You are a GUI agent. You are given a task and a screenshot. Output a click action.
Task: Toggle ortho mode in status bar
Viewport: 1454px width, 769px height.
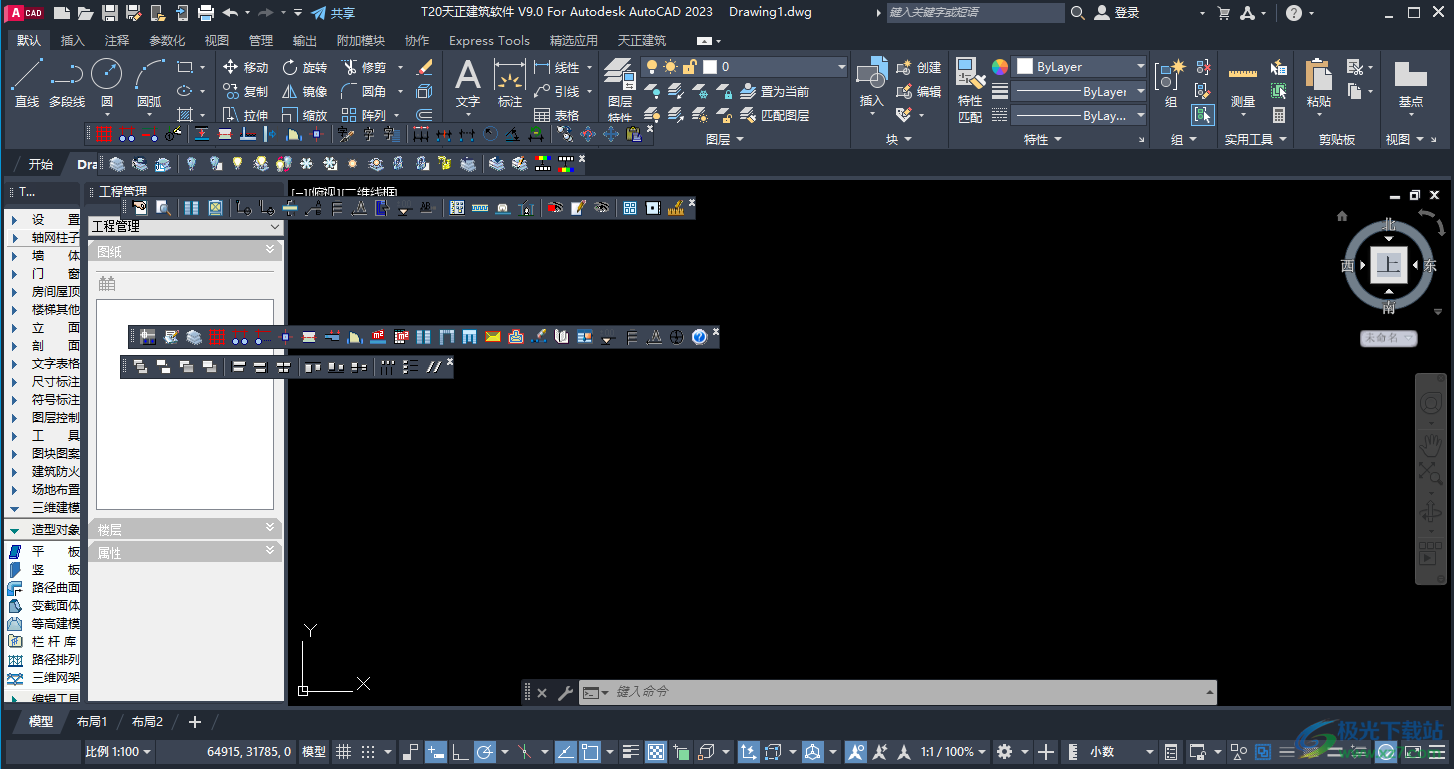coord(461,752)
